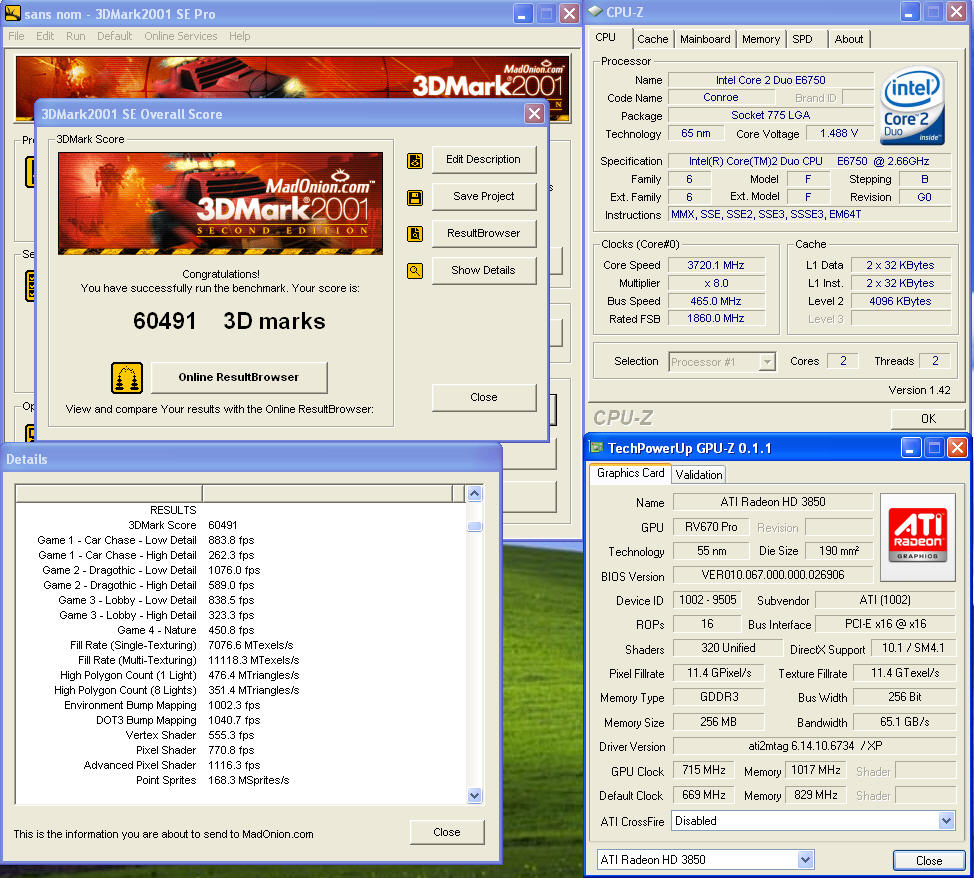Switch to the Cache tab in CPU-Z

coord(653,39)
